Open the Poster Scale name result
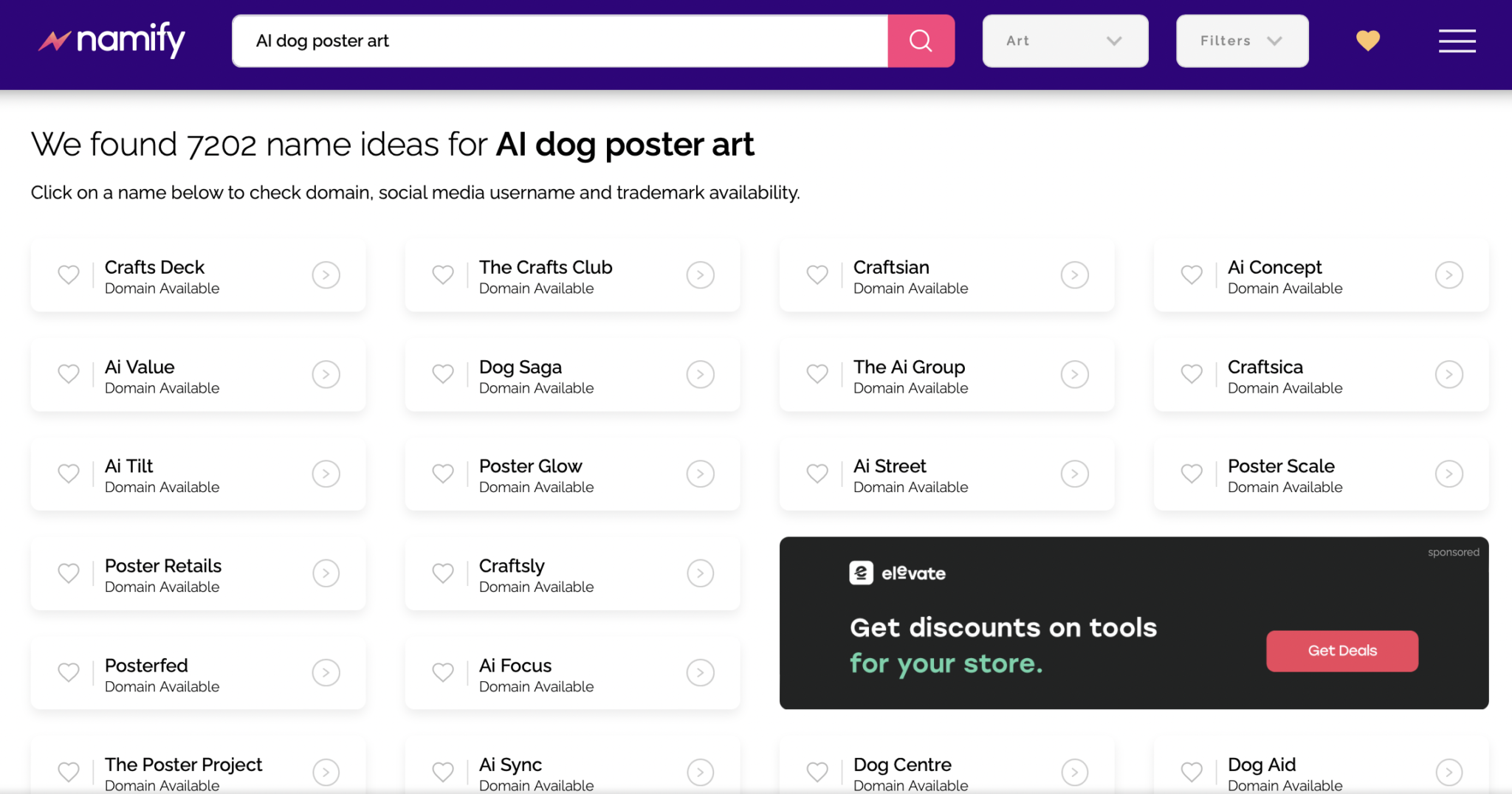 [x=1281, y=466]
